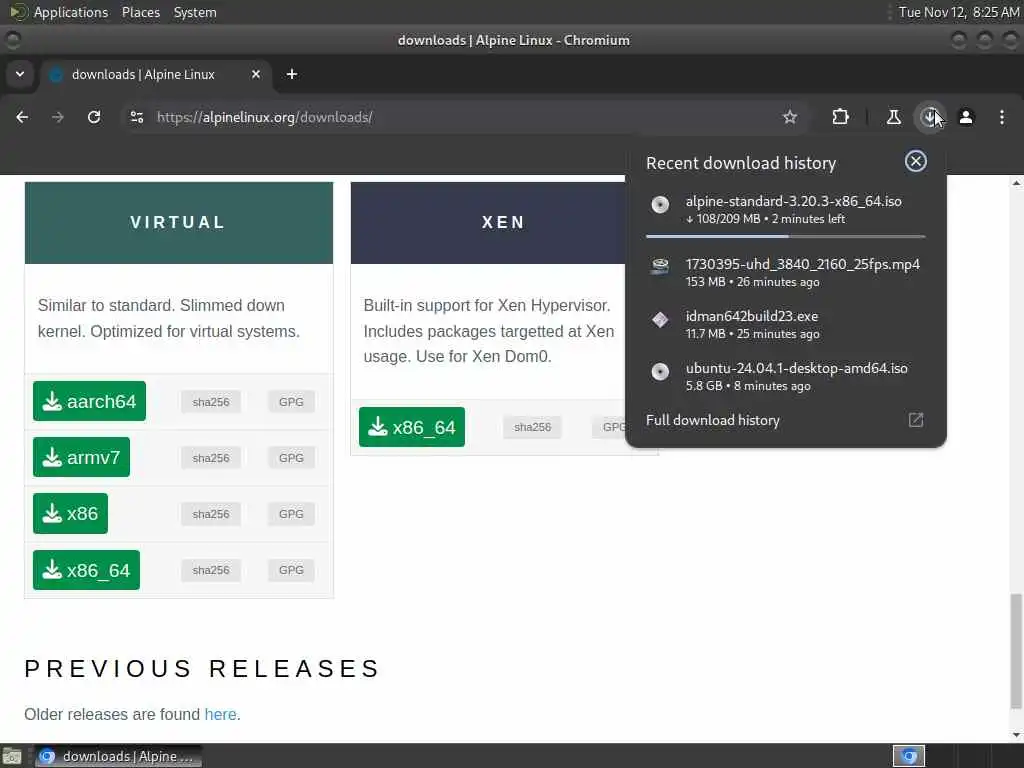1024x768 pixels.
Task: Open Full download history
Action: coord(786,420)
